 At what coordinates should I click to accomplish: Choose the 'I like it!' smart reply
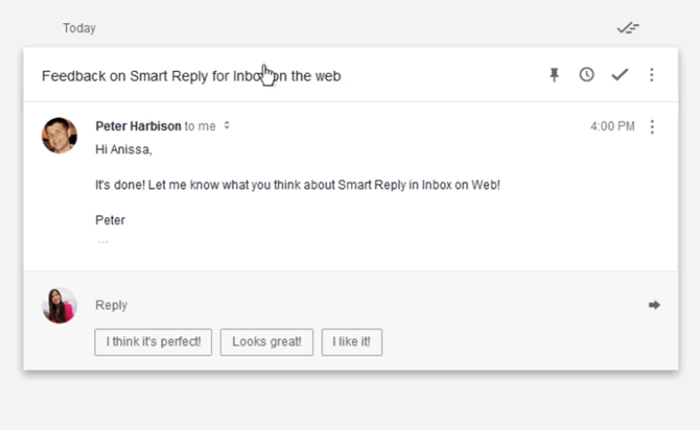(x=352, y=342)
